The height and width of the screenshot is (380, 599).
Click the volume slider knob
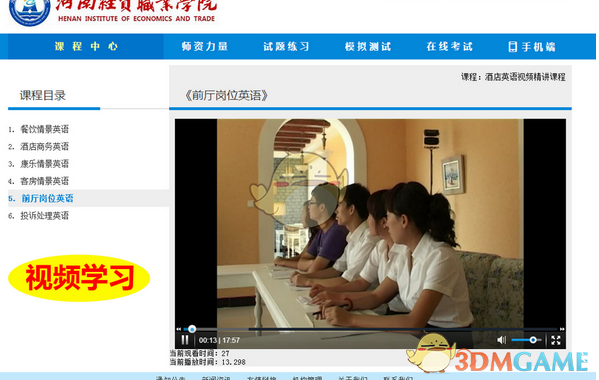click(533, 340)
